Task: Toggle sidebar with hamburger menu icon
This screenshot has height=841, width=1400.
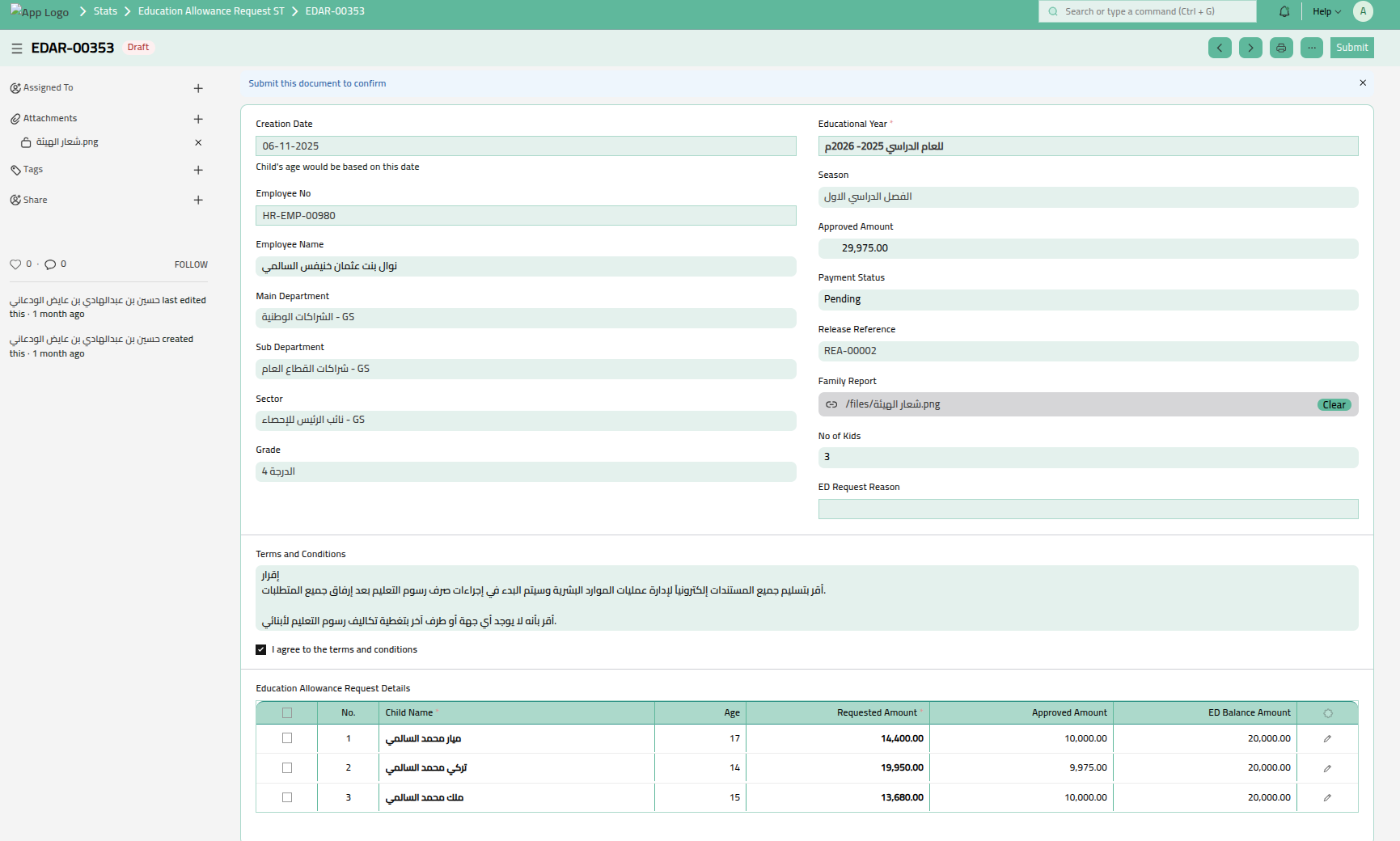Action: [x=16, y=49]
